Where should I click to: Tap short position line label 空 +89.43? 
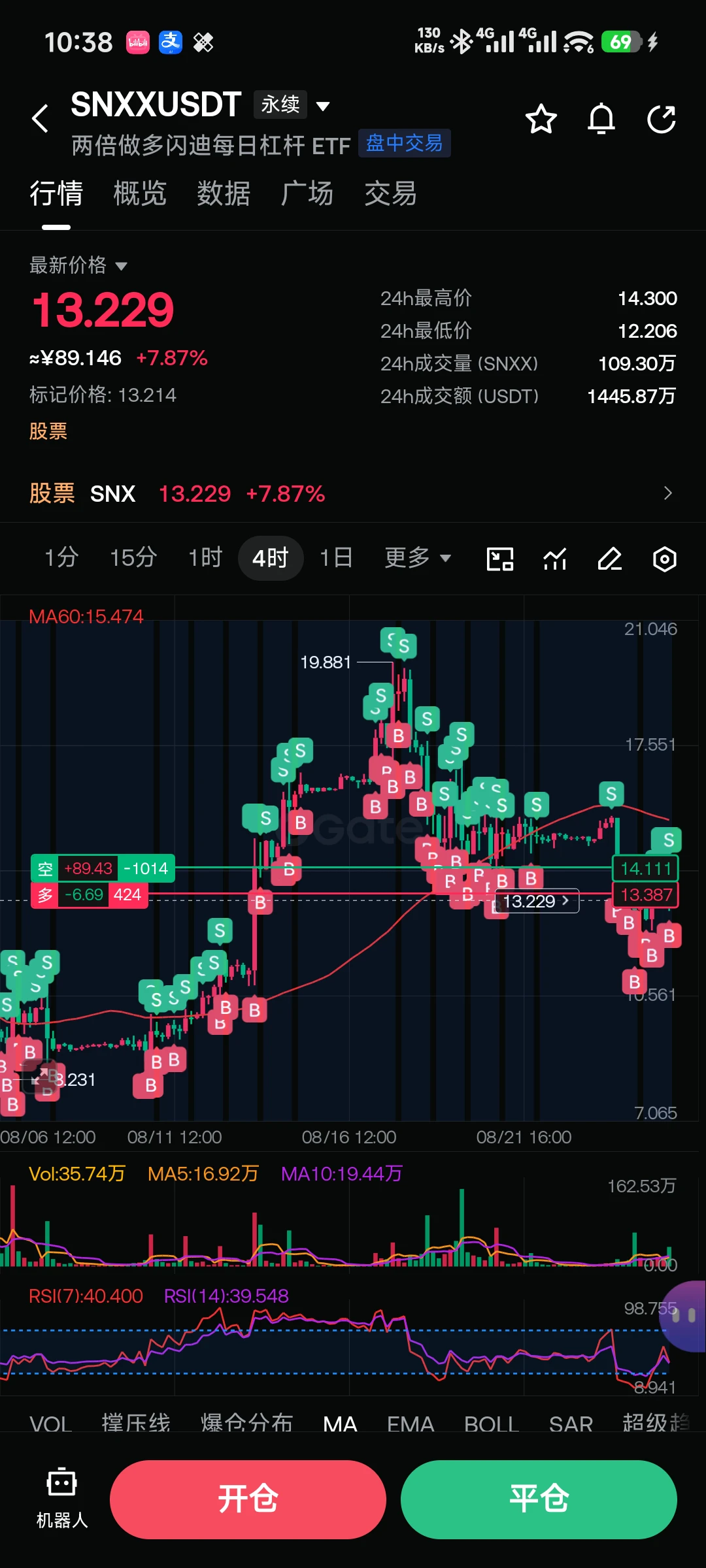pyautogui.click(x=103, y=868)
